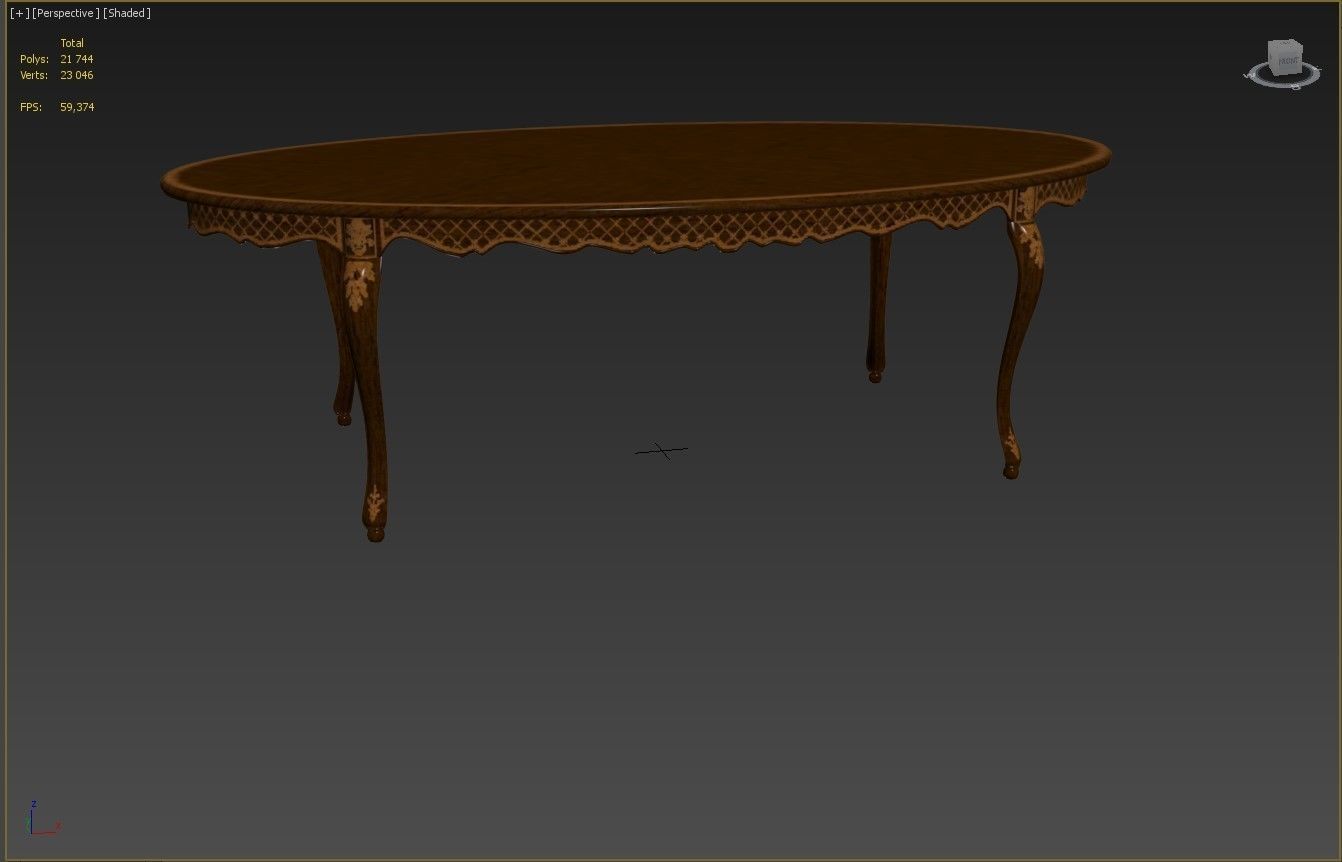The width and height of the screenshot is (1342, 862).
Task: Click the Verts count 23 046
Action: point(76,75)
